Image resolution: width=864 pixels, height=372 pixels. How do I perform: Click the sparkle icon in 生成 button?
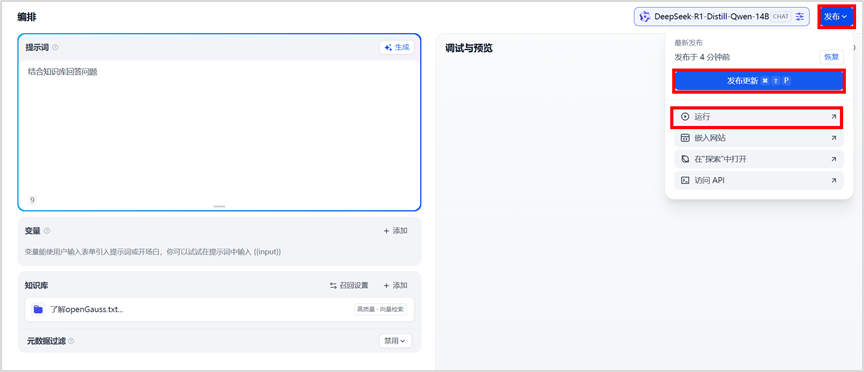coord(388,47)
